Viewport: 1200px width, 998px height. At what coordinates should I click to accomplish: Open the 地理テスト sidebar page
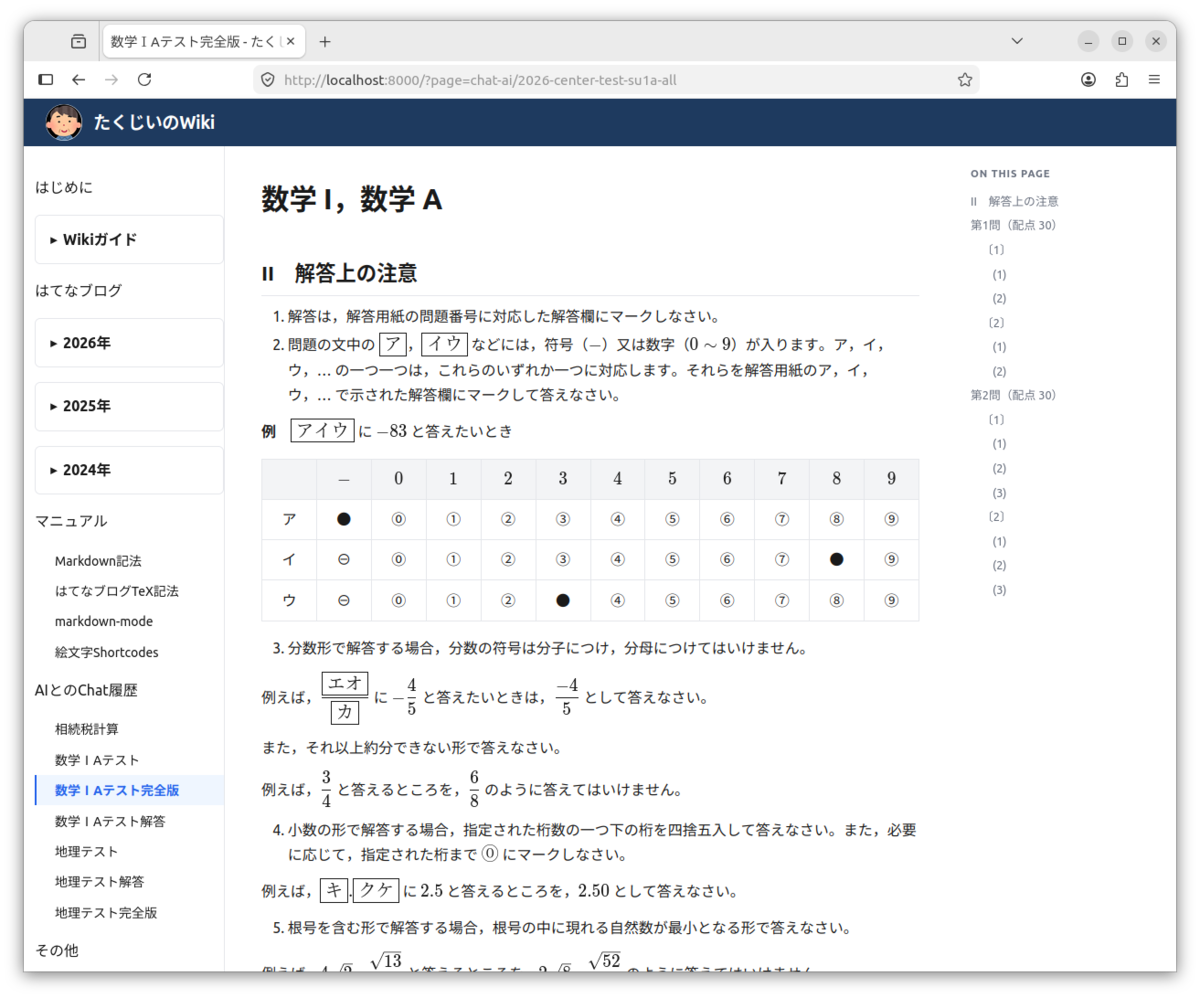pyautogui.click(x=87, y=851)
